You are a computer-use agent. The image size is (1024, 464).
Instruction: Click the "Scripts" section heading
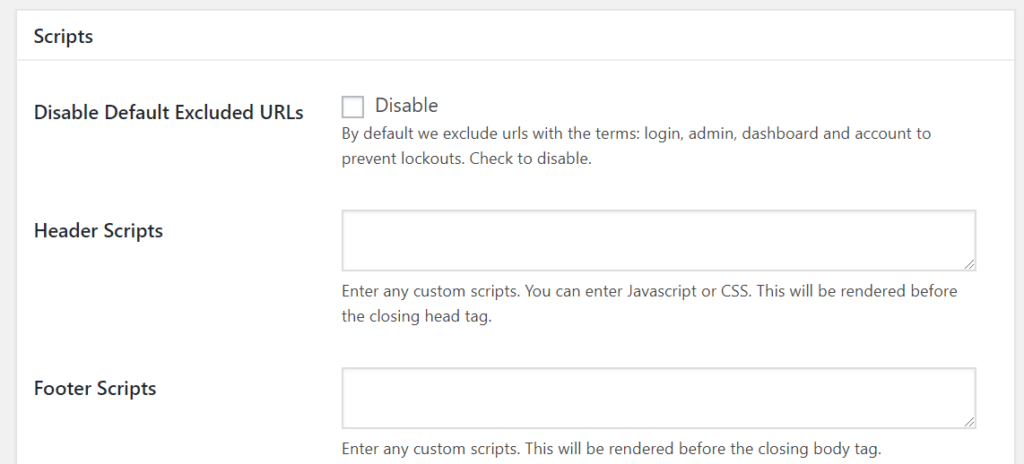point(63,36)
